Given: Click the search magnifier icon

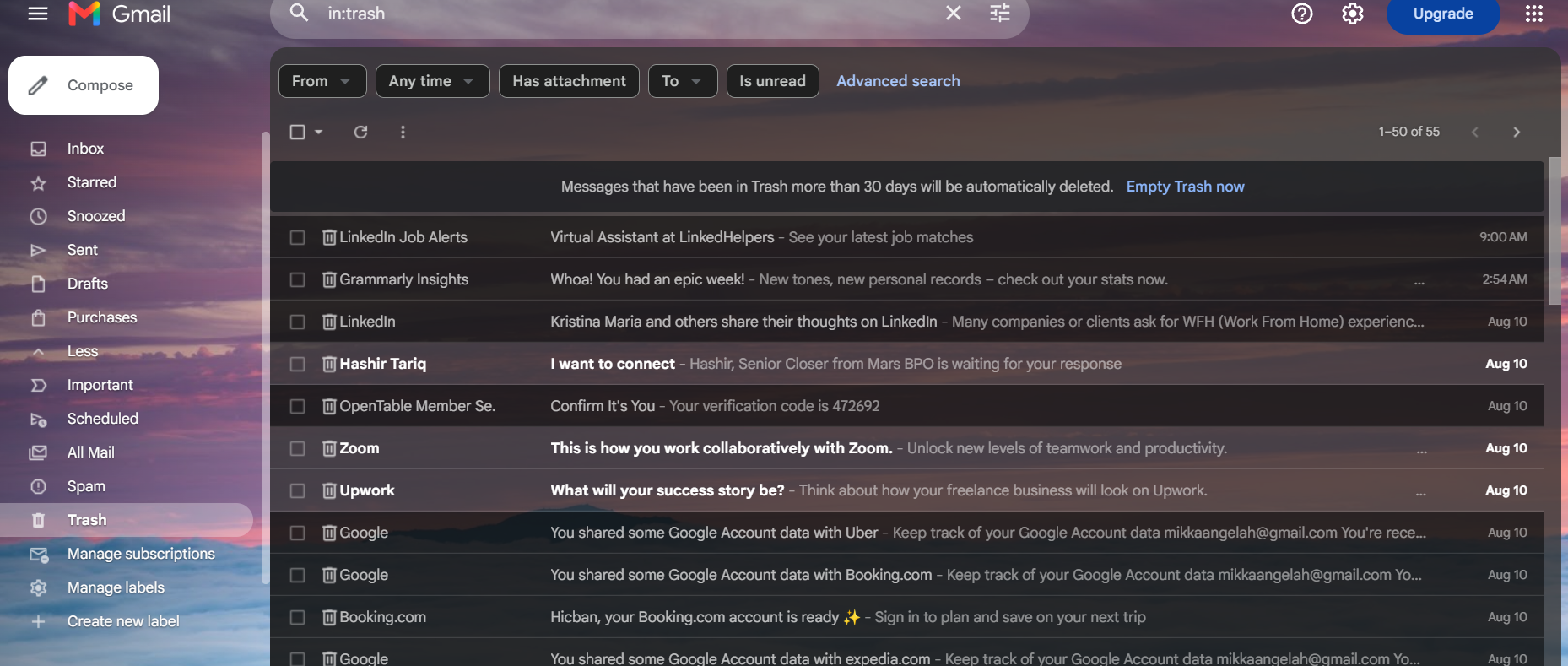Looking at the screenshot, I should tap(299, 13).
